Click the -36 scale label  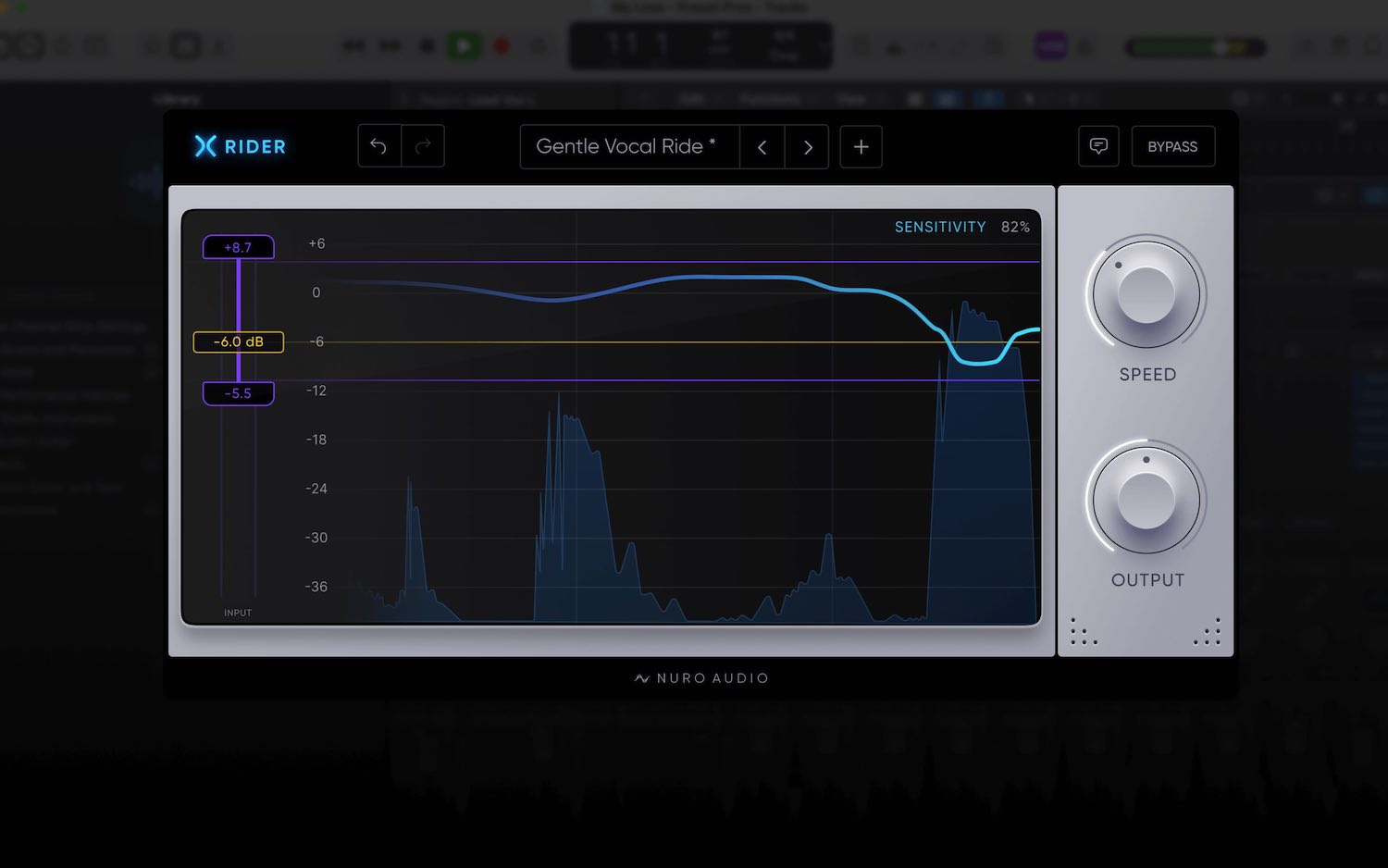(316, 587)
